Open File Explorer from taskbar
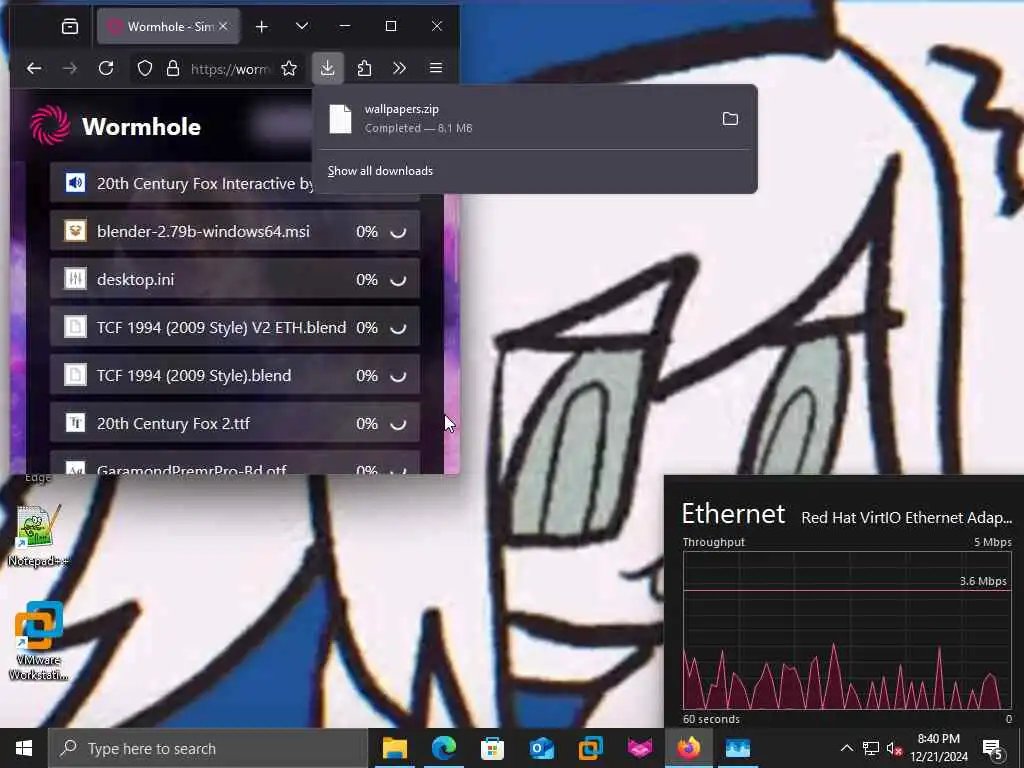This screenshot has height=768, width=1024. point(394,748)
